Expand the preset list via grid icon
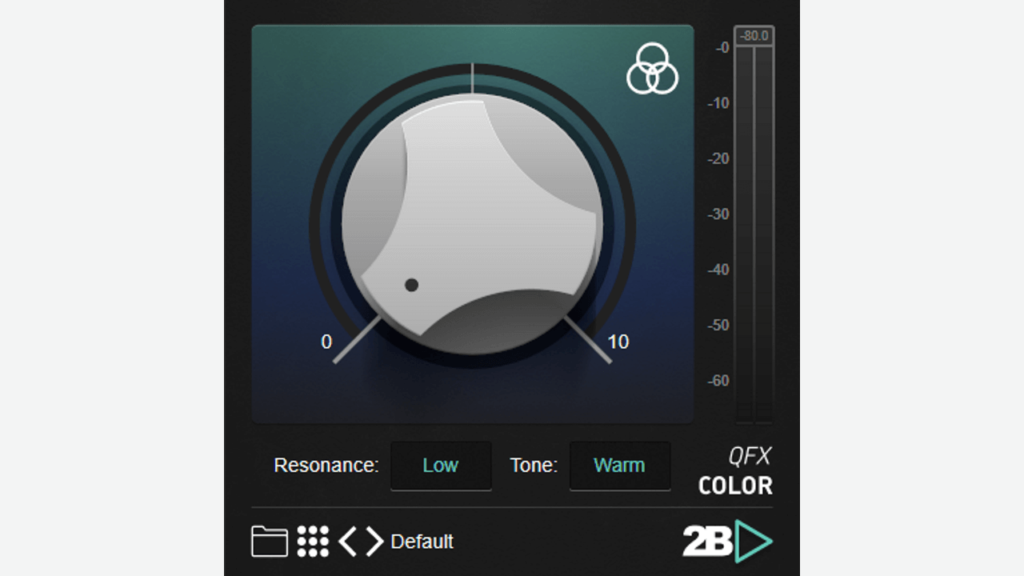Viewport: 1024px width, 576px height. (x=312, y=541)
